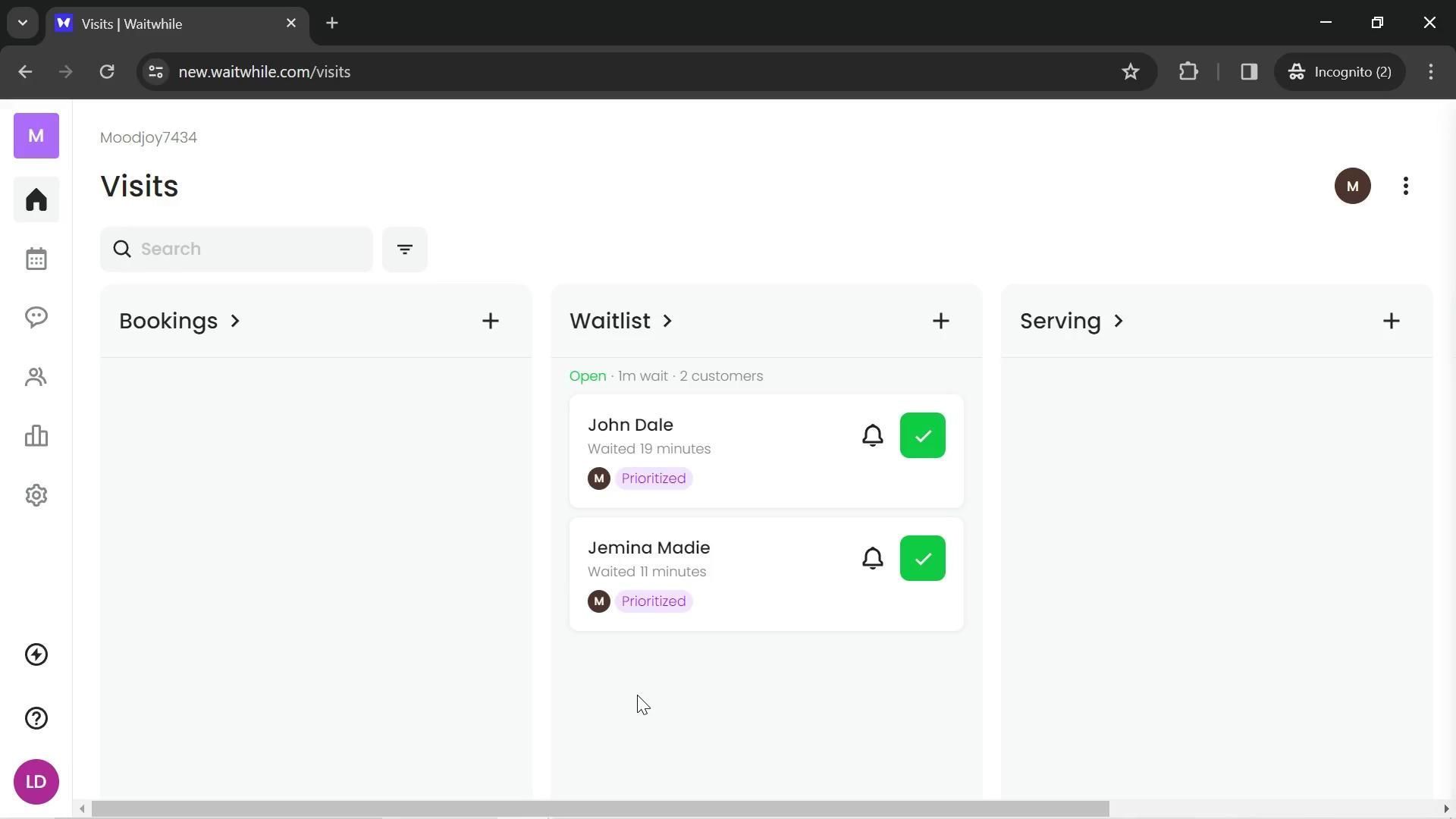1456x819 pixels.
Task: Open the analytics bar chart icon
Action: tap(36, 436)
